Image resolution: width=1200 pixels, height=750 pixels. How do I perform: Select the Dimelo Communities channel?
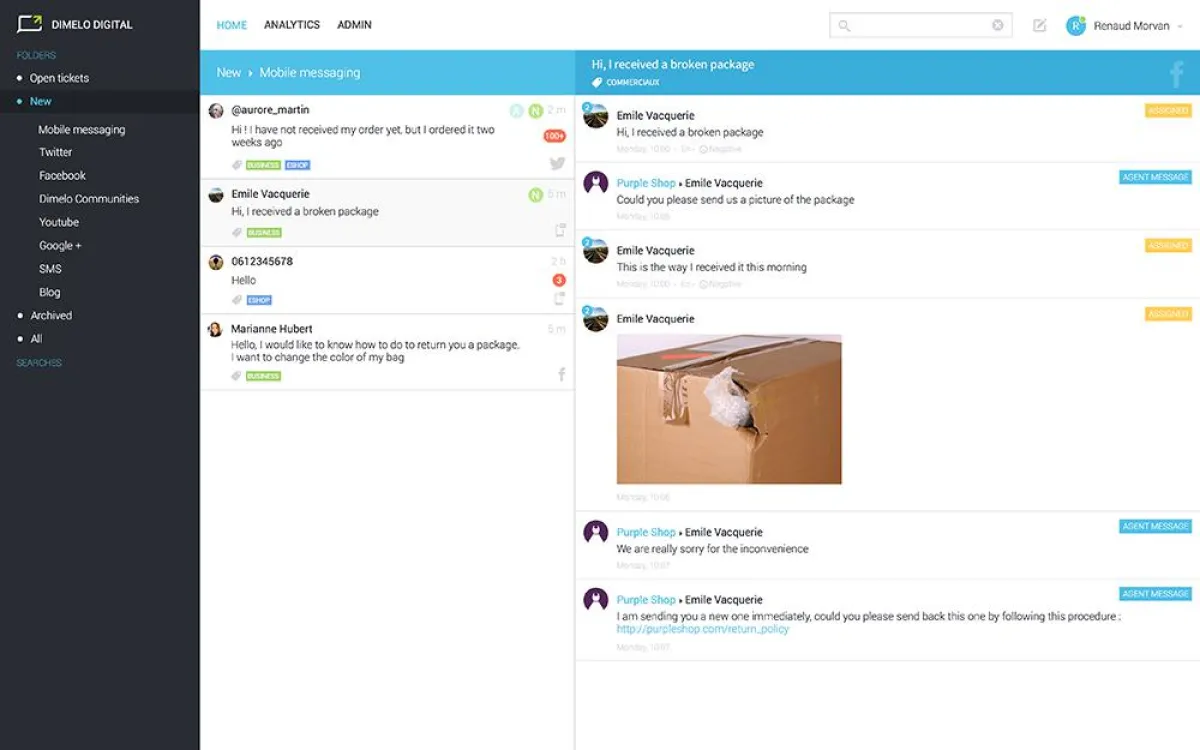pyautogui.click(x=89, y=199)
